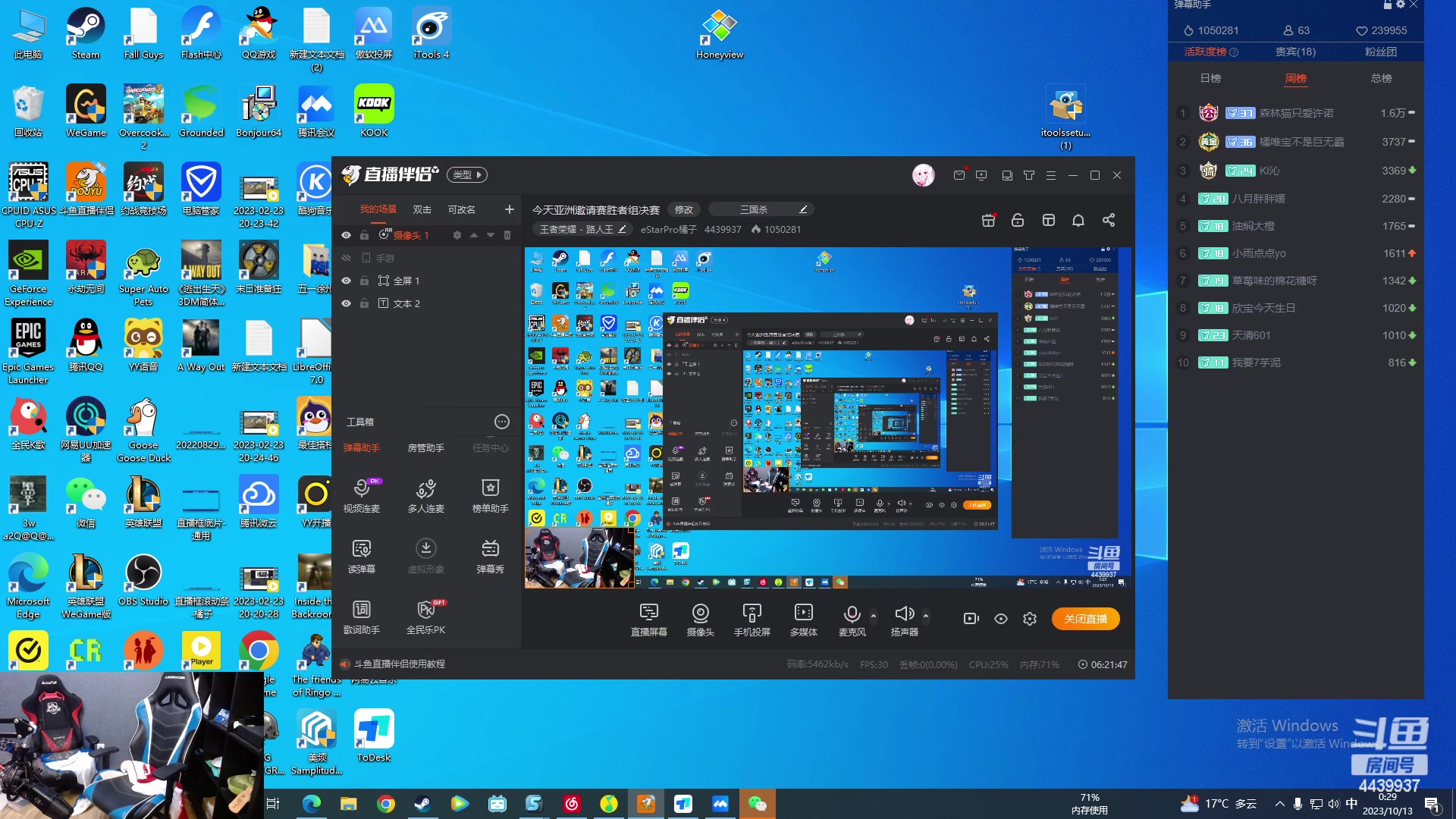Select 弹幕助手 toolbox tab
1456x819 pixels.
click(362, 448)
